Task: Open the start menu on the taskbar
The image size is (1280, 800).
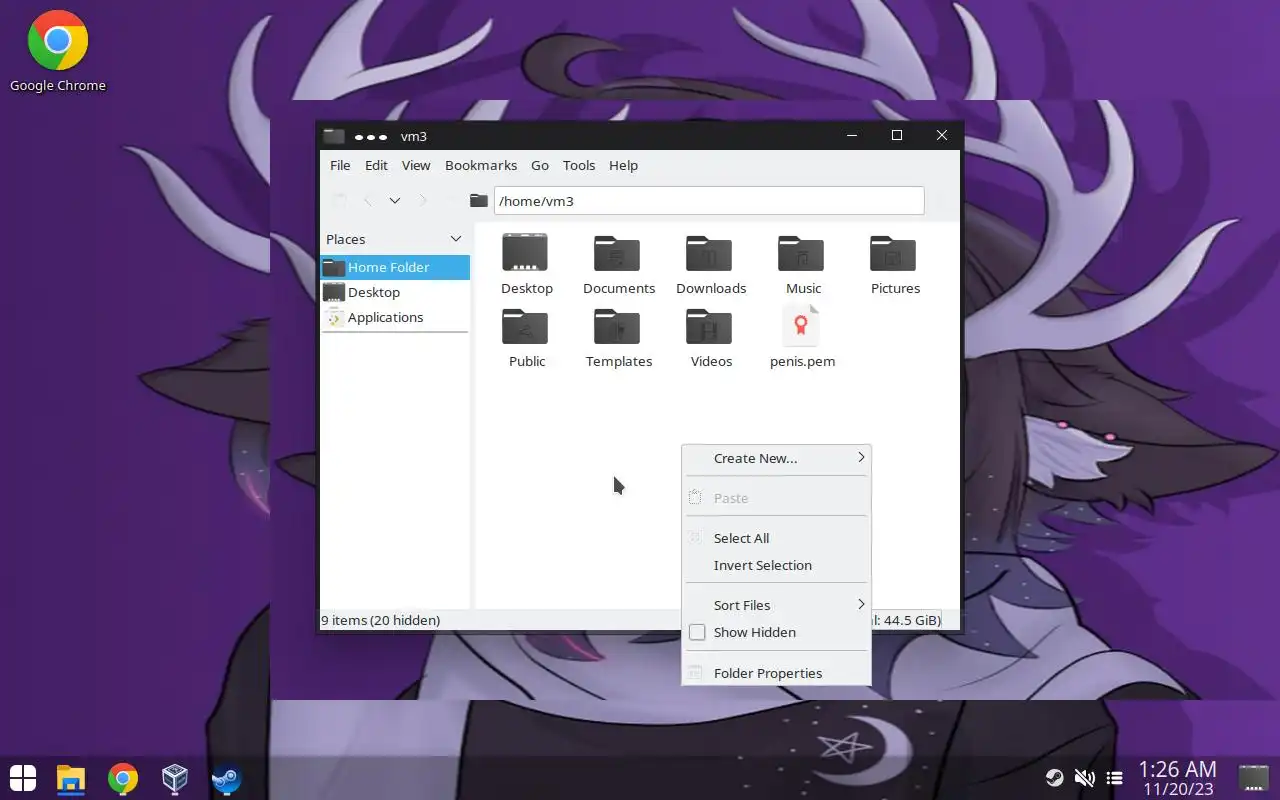Action: [x=22, y=778]
